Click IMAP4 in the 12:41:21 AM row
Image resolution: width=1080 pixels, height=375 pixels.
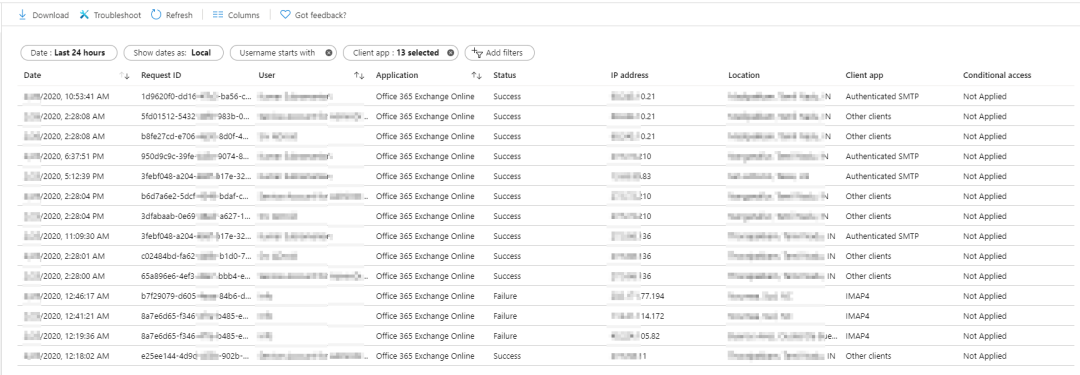point(858,316)
